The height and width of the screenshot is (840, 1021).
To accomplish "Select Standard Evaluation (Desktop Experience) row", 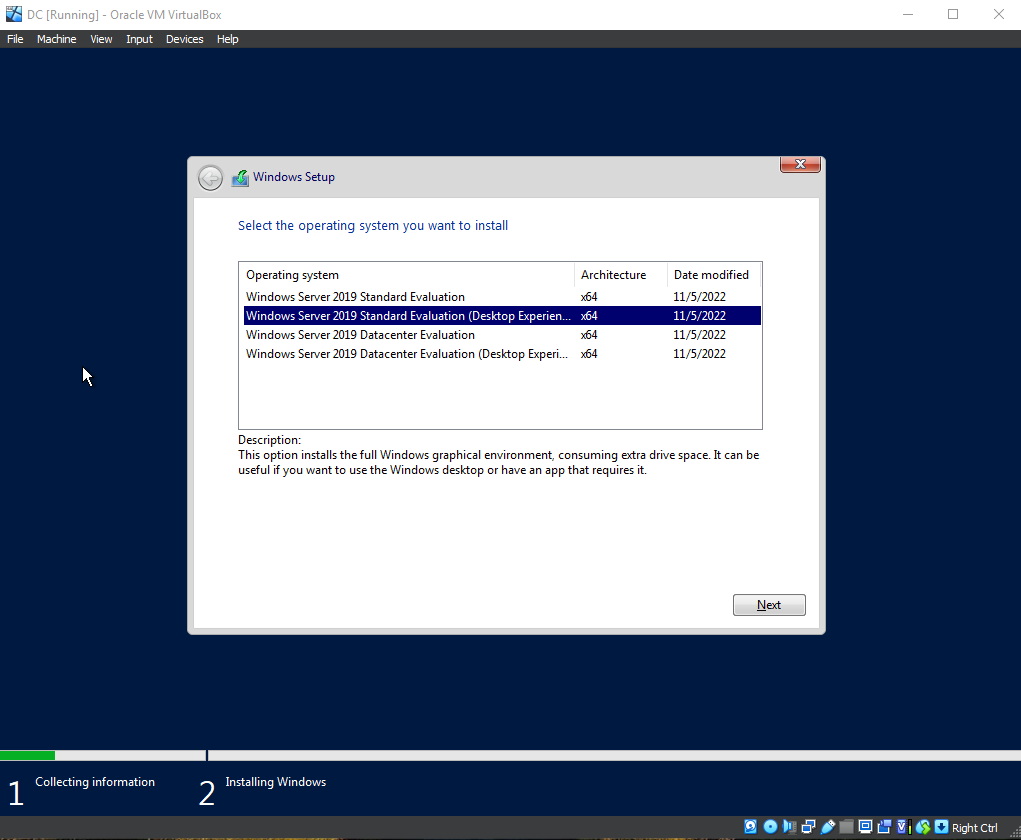I will point(502,316).
